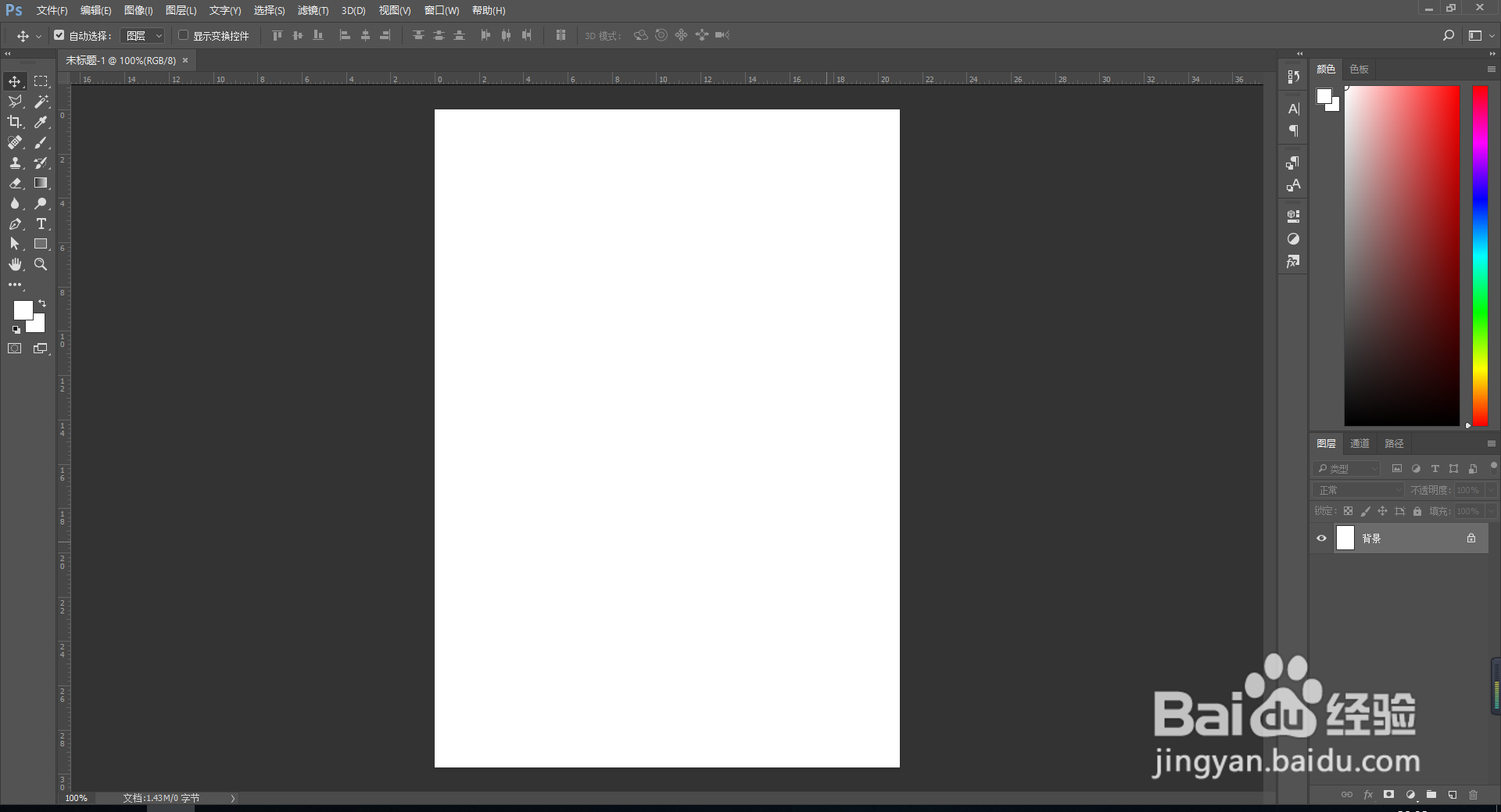The height and width of the screenshot is (812, 1501).
Task: Enable the 显示变换控件 checkbox
Action: click(x=183, y=35)
